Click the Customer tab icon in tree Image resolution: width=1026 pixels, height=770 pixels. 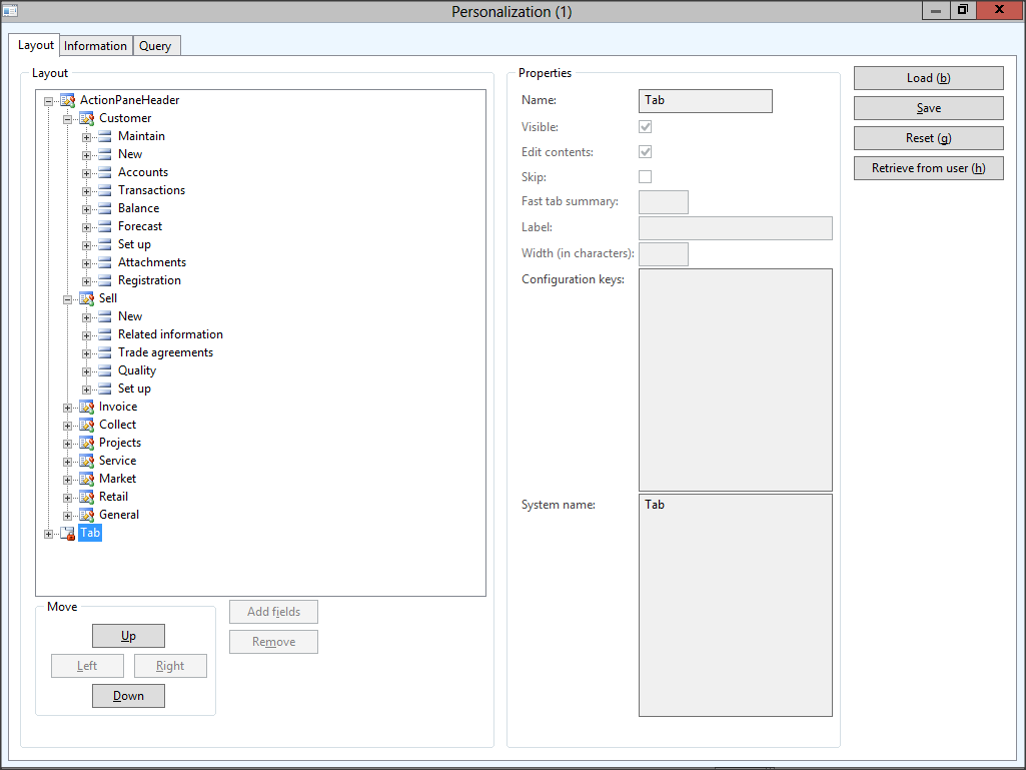[x=86, y=118]
